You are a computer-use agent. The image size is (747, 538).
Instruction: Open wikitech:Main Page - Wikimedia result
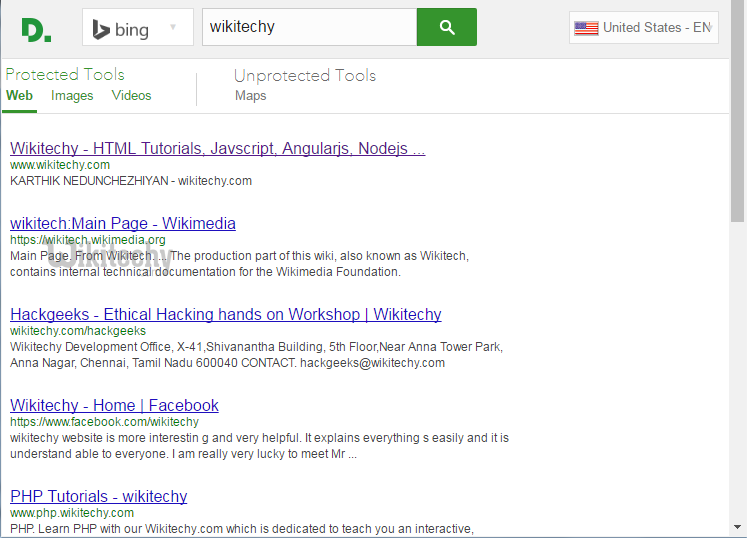[x=123, y=223]
